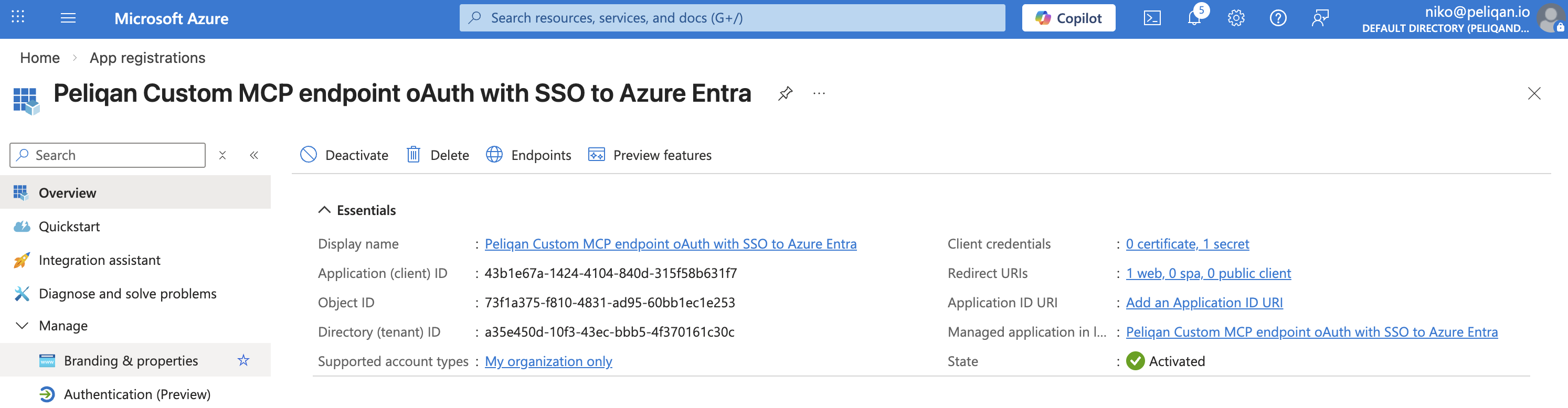1568x408 pixels.
Task: Click the global search resources box
Action: pyautogui.click(x=732, y=18)
